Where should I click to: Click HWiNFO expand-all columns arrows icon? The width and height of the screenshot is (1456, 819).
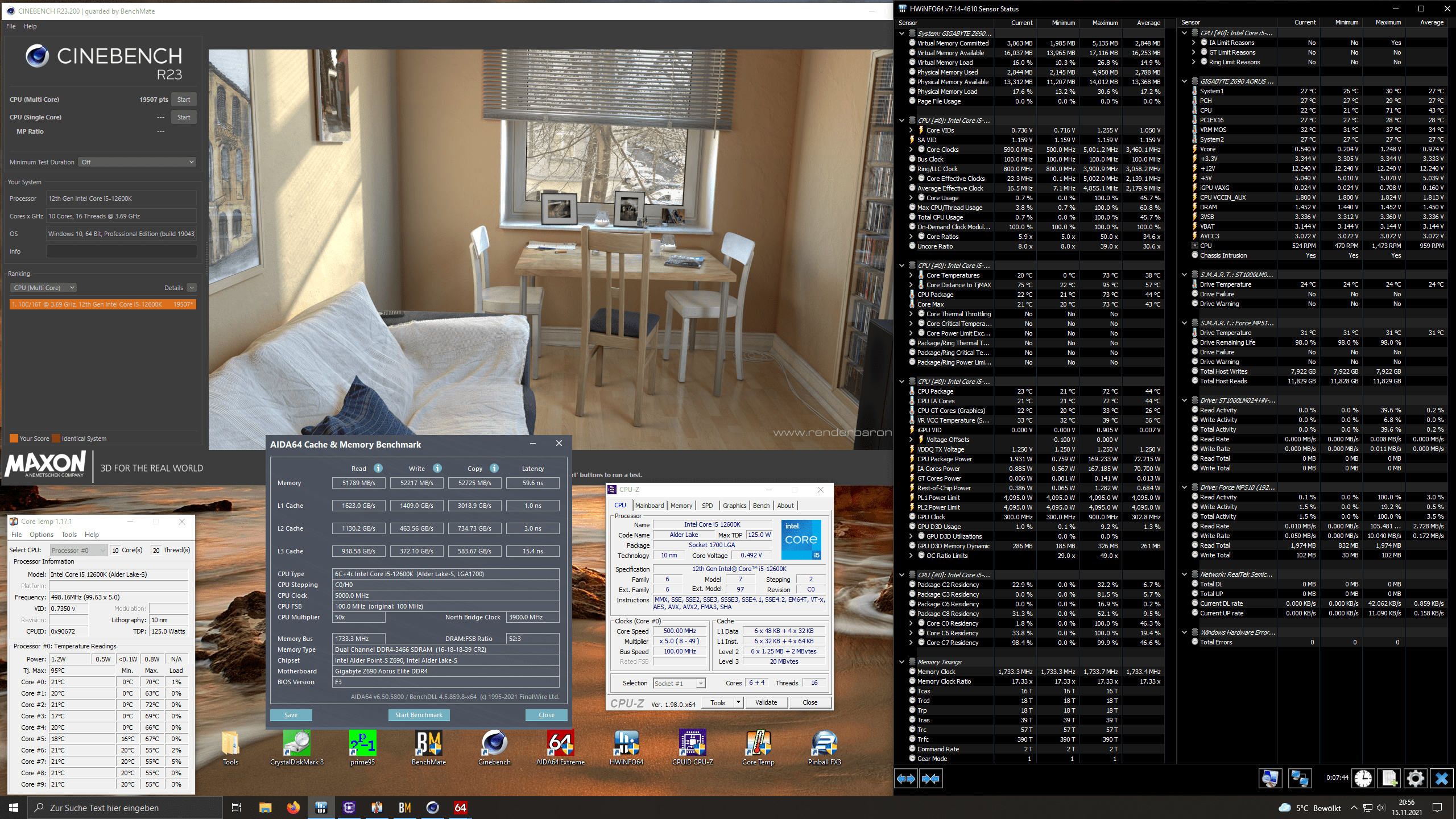pyautogui.click(x=906, y=779)
